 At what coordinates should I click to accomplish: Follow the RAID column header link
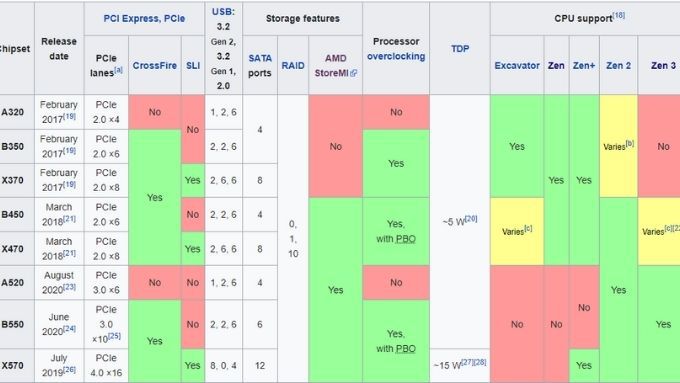(293, 65)
